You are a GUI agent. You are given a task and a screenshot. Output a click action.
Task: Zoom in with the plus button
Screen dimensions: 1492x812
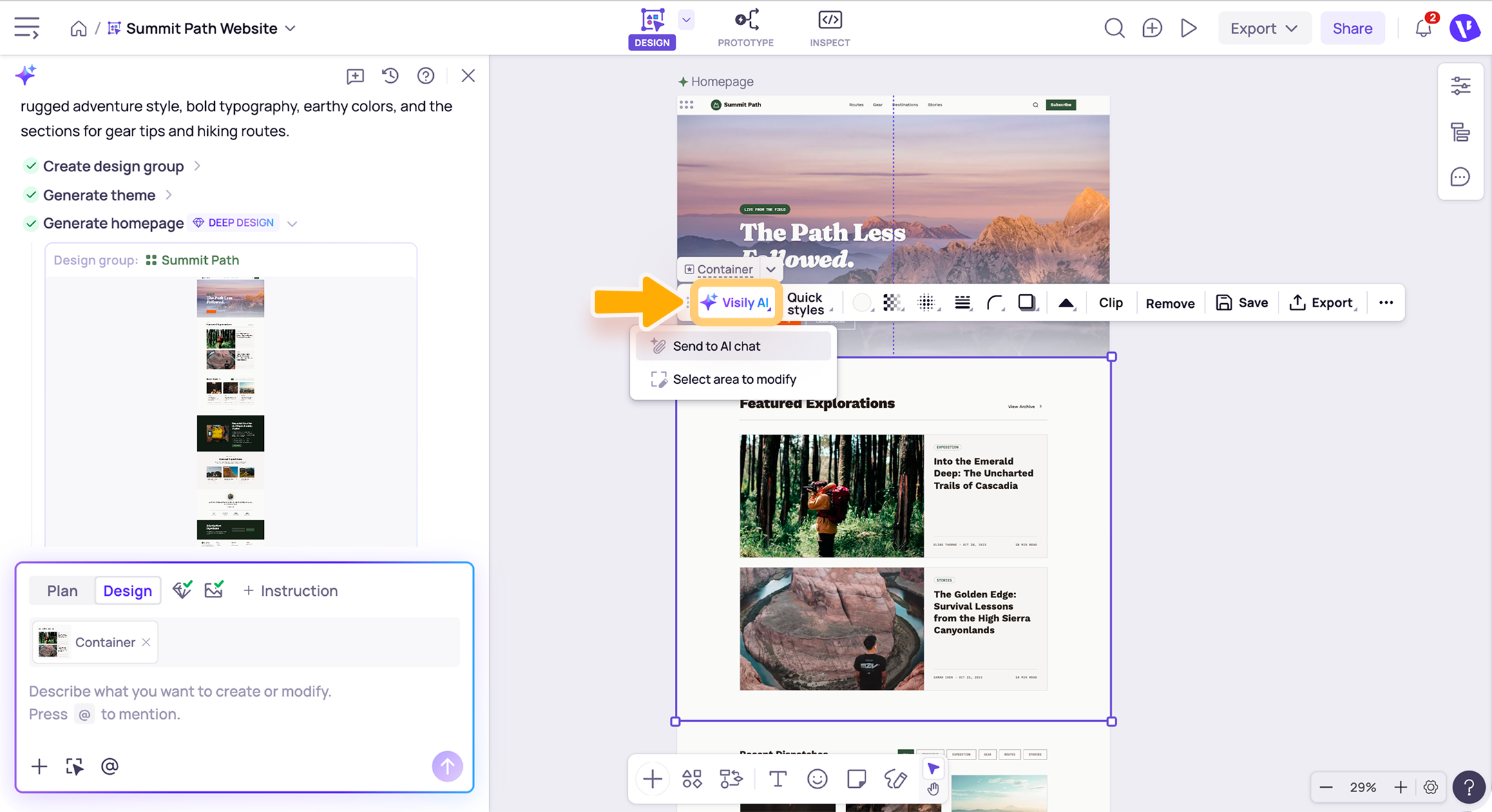pyautogui.click(x=1400, y=787)
